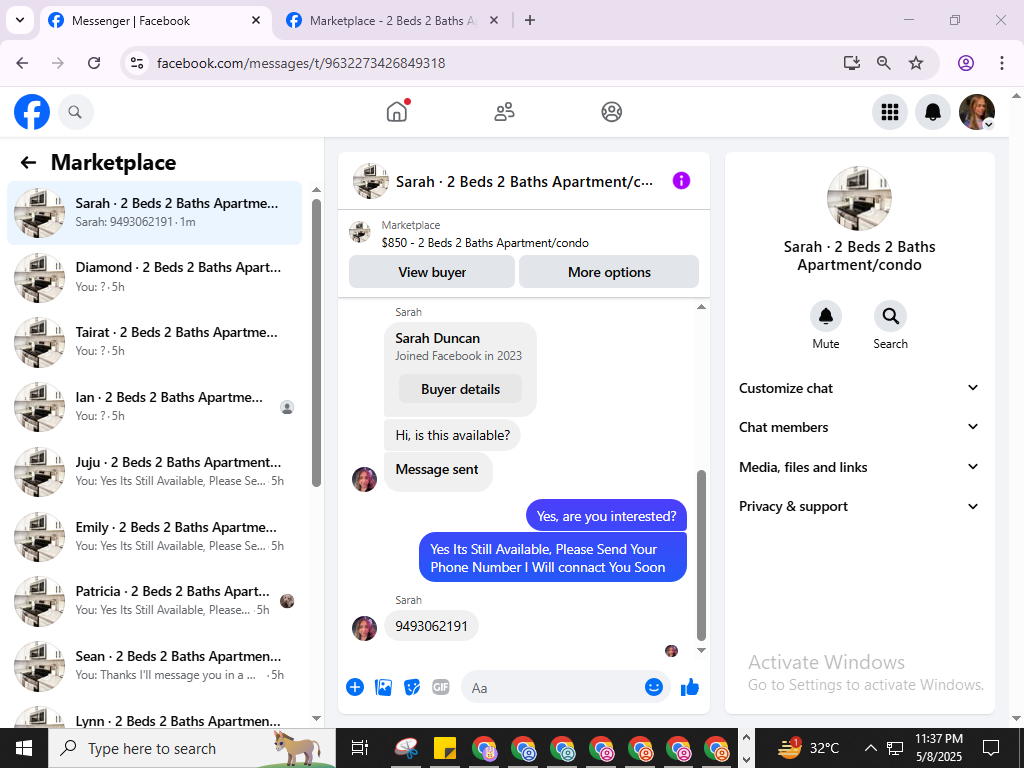1024x768 pixels.
Task: Open the Sean conversation
Action: pyautogui.click(x=154, y=665)
